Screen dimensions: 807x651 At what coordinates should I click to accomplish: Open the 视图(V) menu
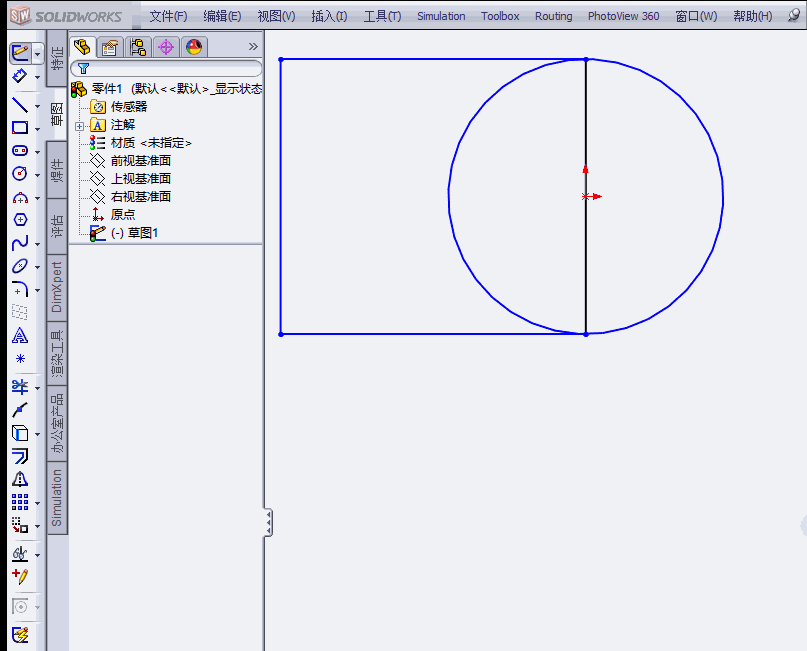(276, 16)
